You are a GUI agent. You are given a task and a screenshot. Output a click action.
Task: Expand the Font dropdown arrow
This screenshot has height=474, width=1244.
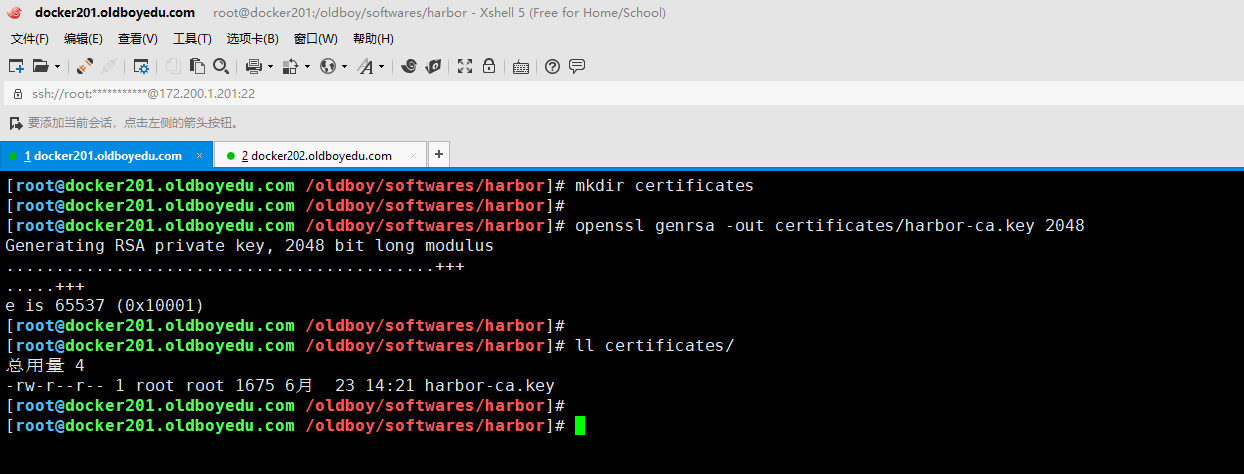click(381, 67)
